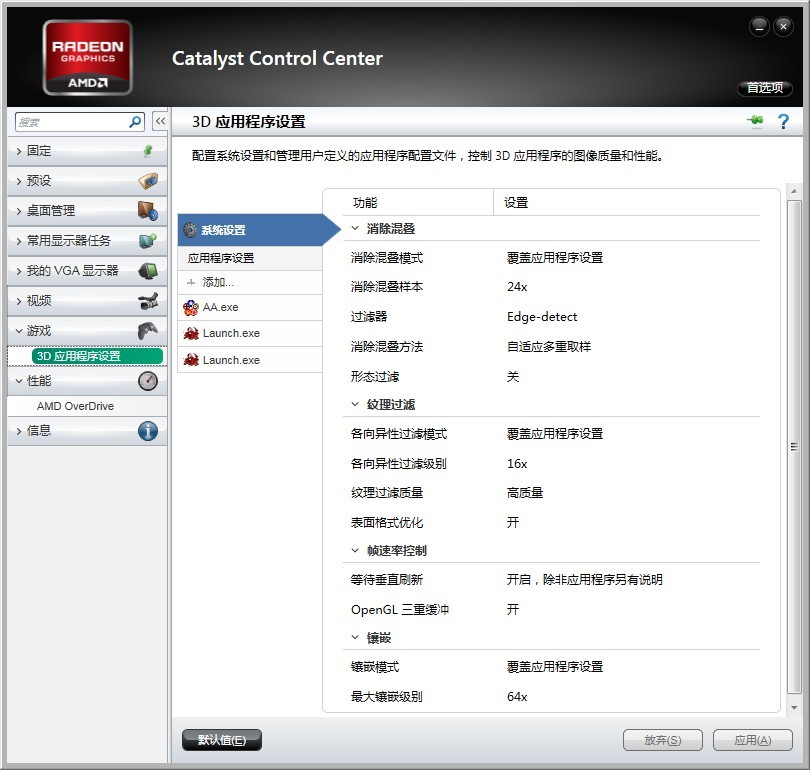Image resolution: width=810 pixels, height=770 pixels.
Task: Toggle 表面格式优化 setting 开
Action: (x=512, y=522)
